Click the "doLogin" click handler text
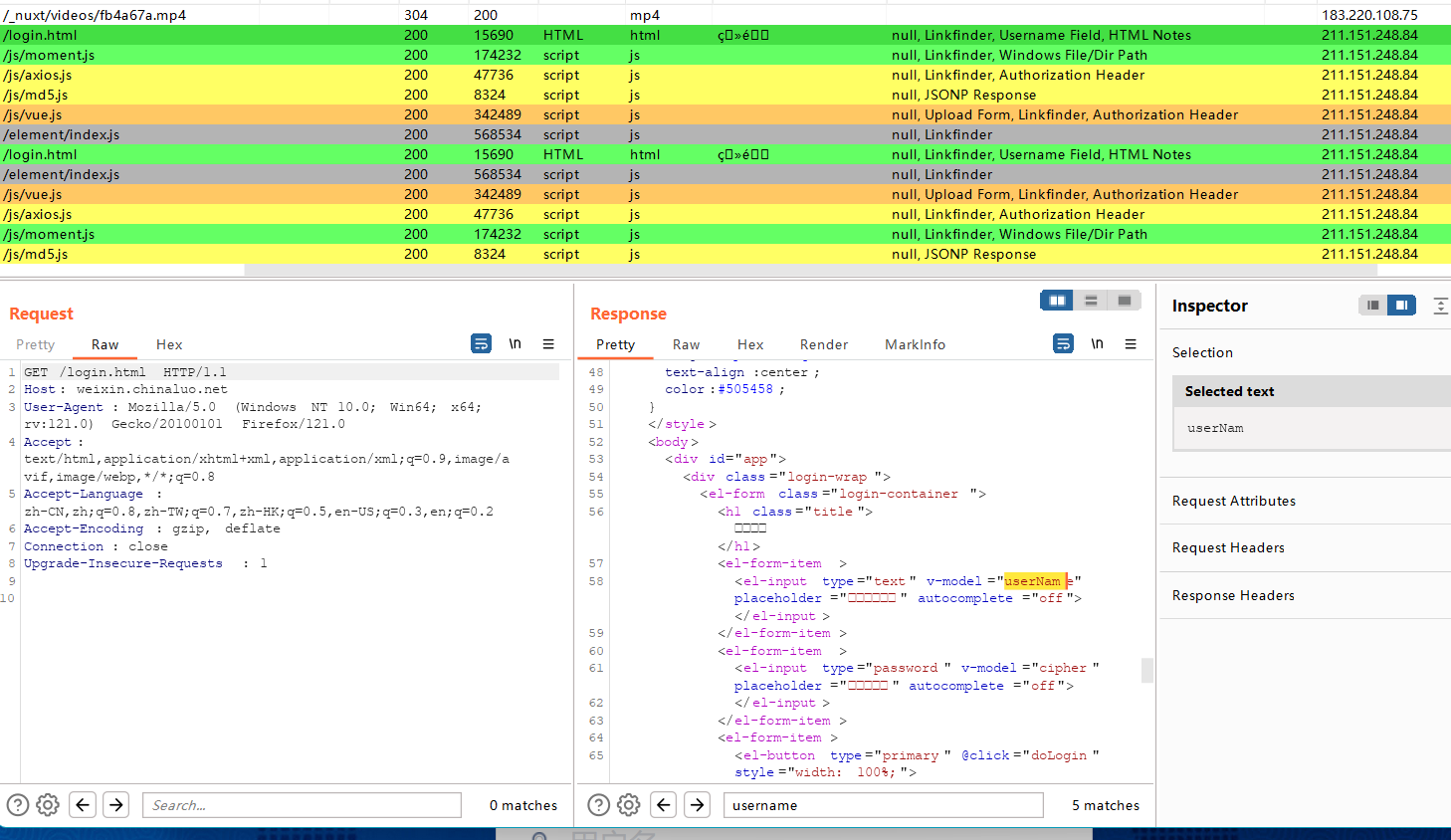1451x840 pixels. (x=1059, y=755)
